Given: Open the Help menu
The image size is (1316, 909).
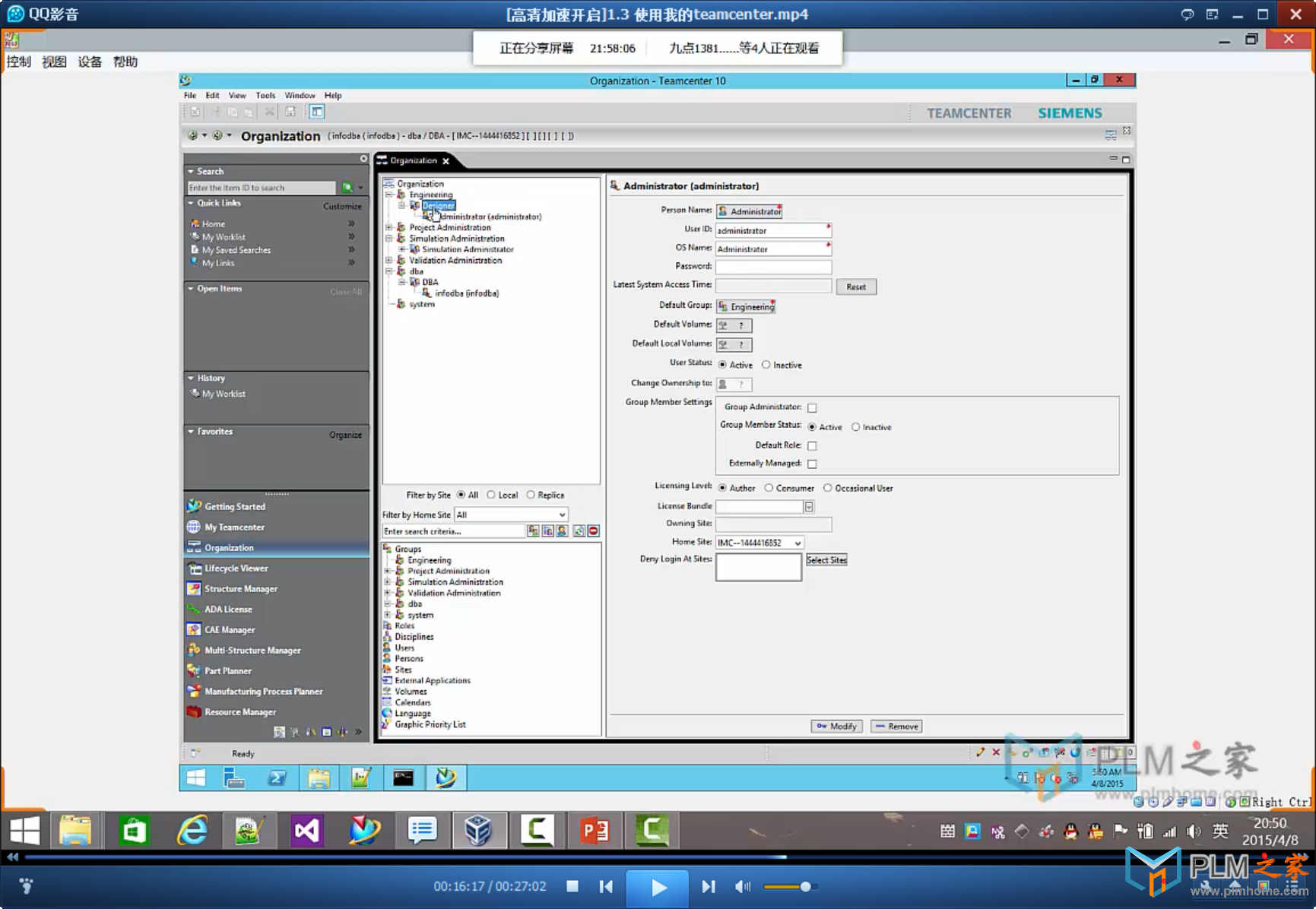Looking at the screenshot, I should pyautogui.click(x=333, y=96).
